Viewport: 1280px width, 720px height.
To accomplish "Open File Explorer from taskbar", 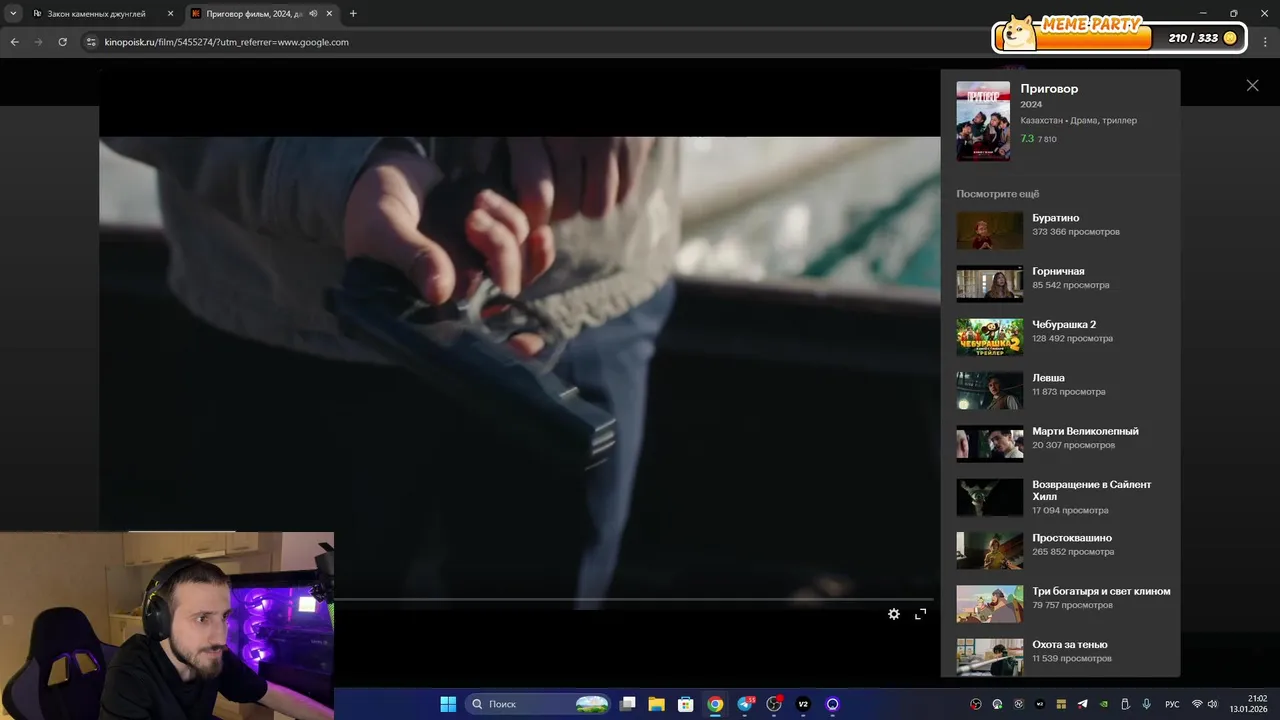I will click(656, 704).
